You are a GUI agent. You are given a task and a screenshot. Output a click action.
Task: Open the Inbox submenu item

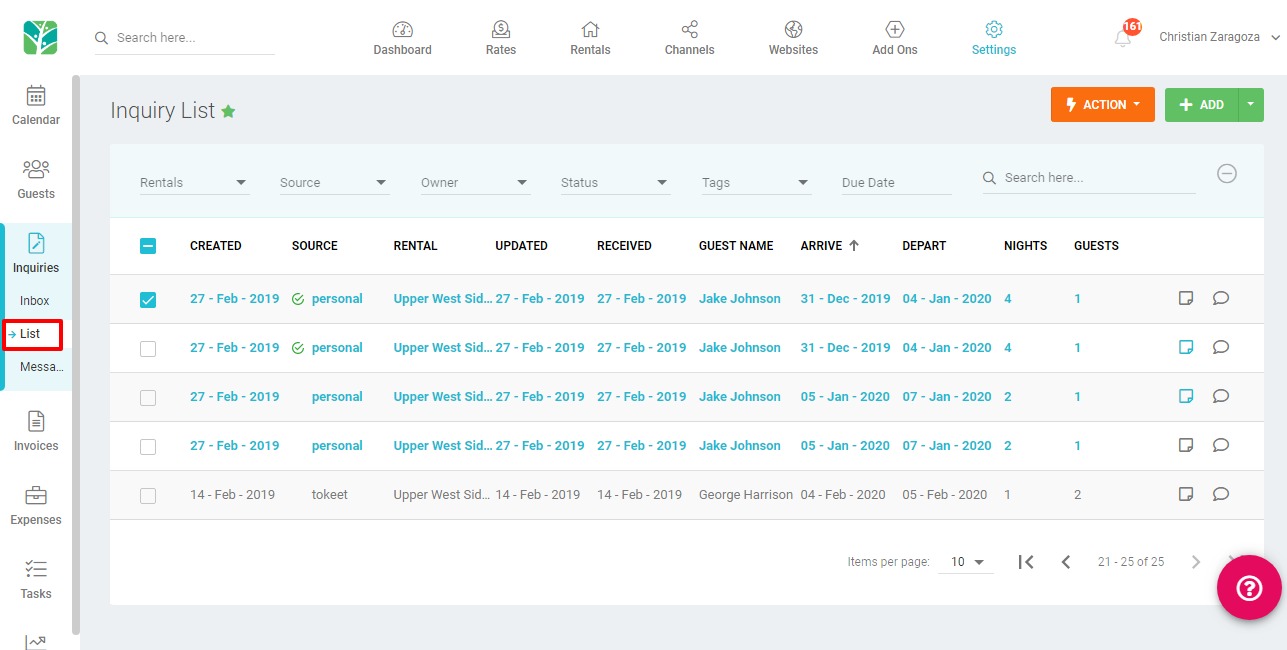(x=35, y=301)
